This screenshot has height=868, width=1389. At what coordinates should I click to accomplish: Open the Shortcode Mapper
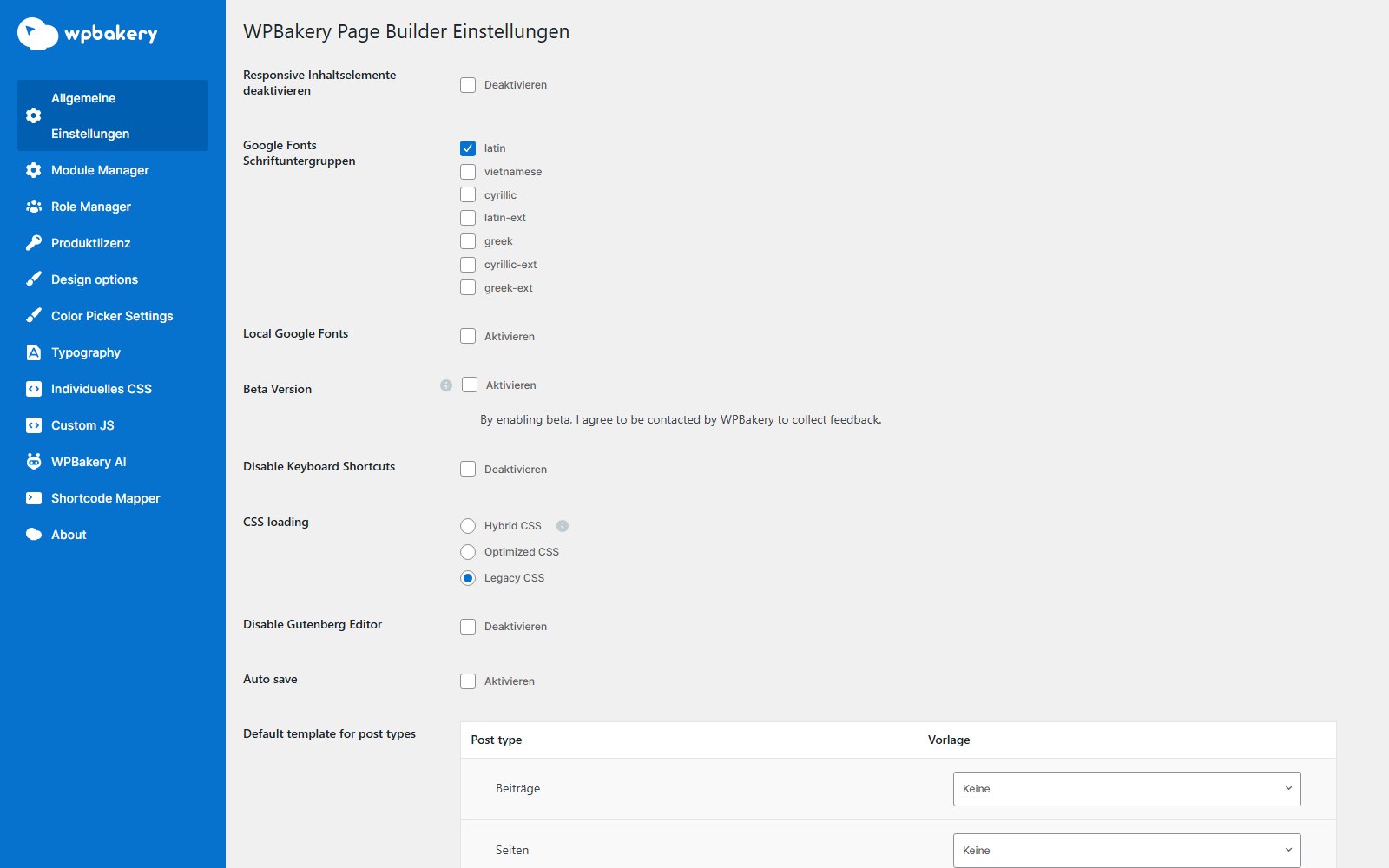coord(113,498)
